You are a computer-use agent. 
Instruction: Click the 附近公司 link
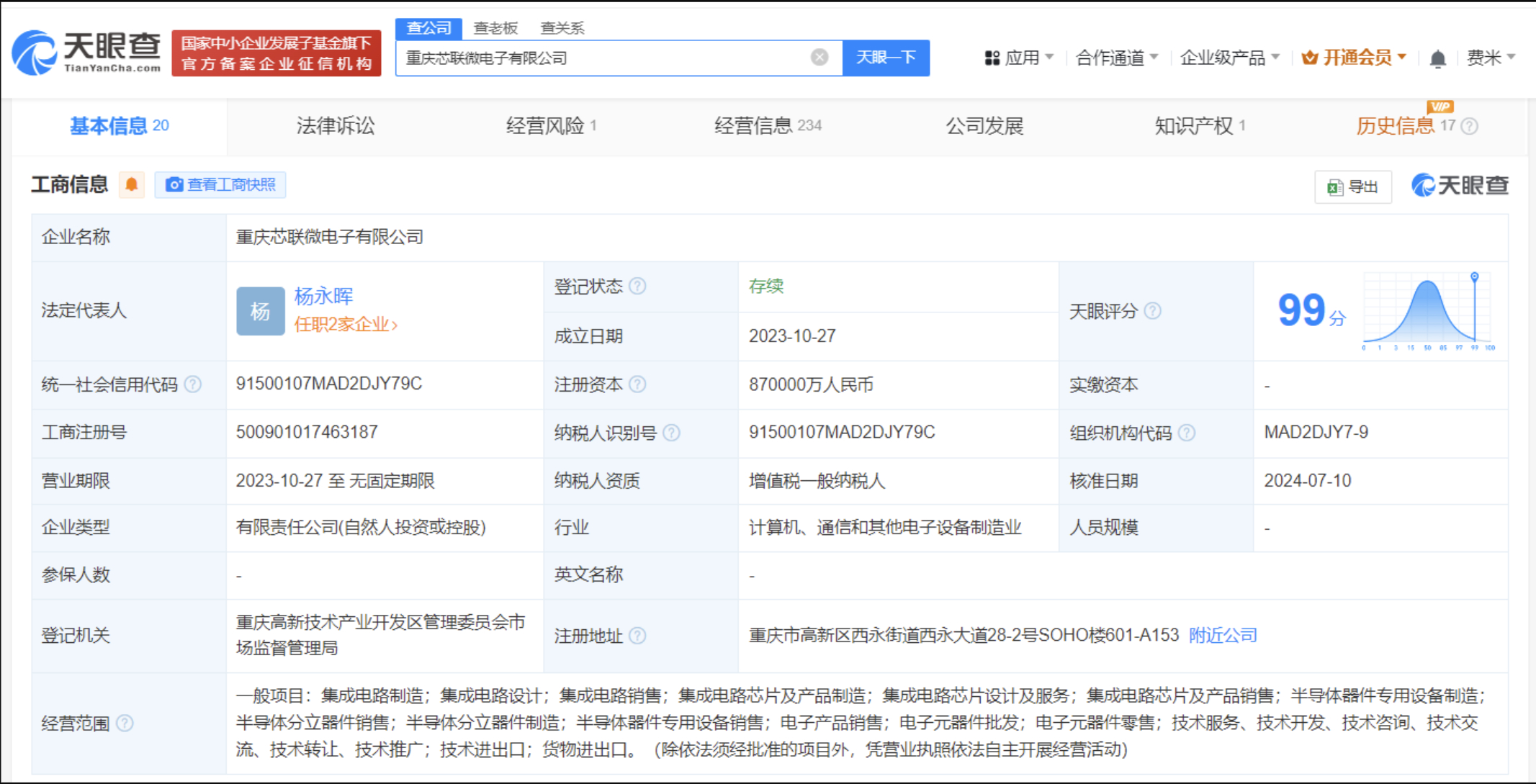point(1223,635)
